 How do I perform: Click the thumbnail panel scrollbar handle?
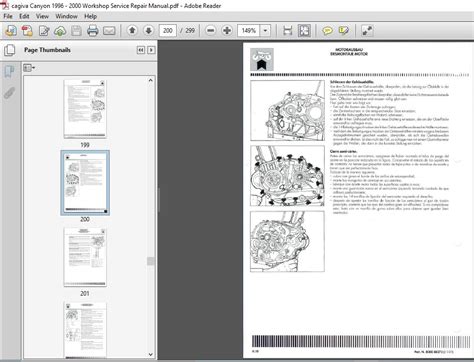[x=151, y=261]
